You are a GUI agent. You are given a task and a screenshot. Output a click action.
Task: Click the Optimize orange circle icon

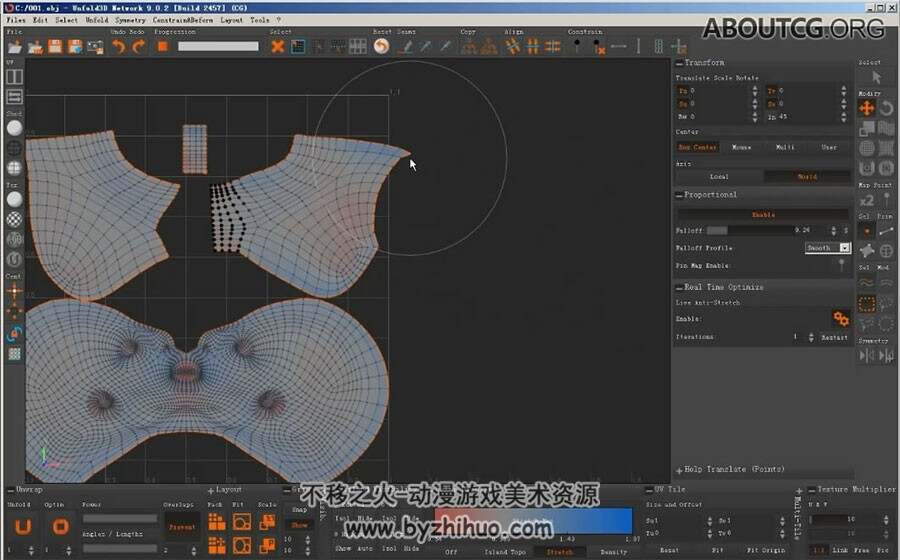(60, 527)
